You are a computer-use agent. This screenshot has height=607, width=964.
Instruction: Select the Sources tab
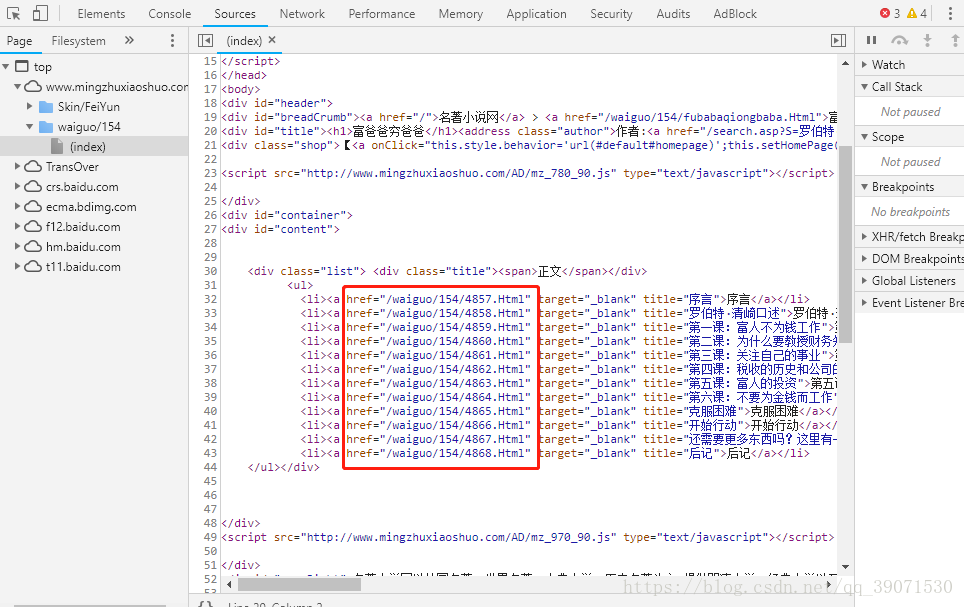235,14
